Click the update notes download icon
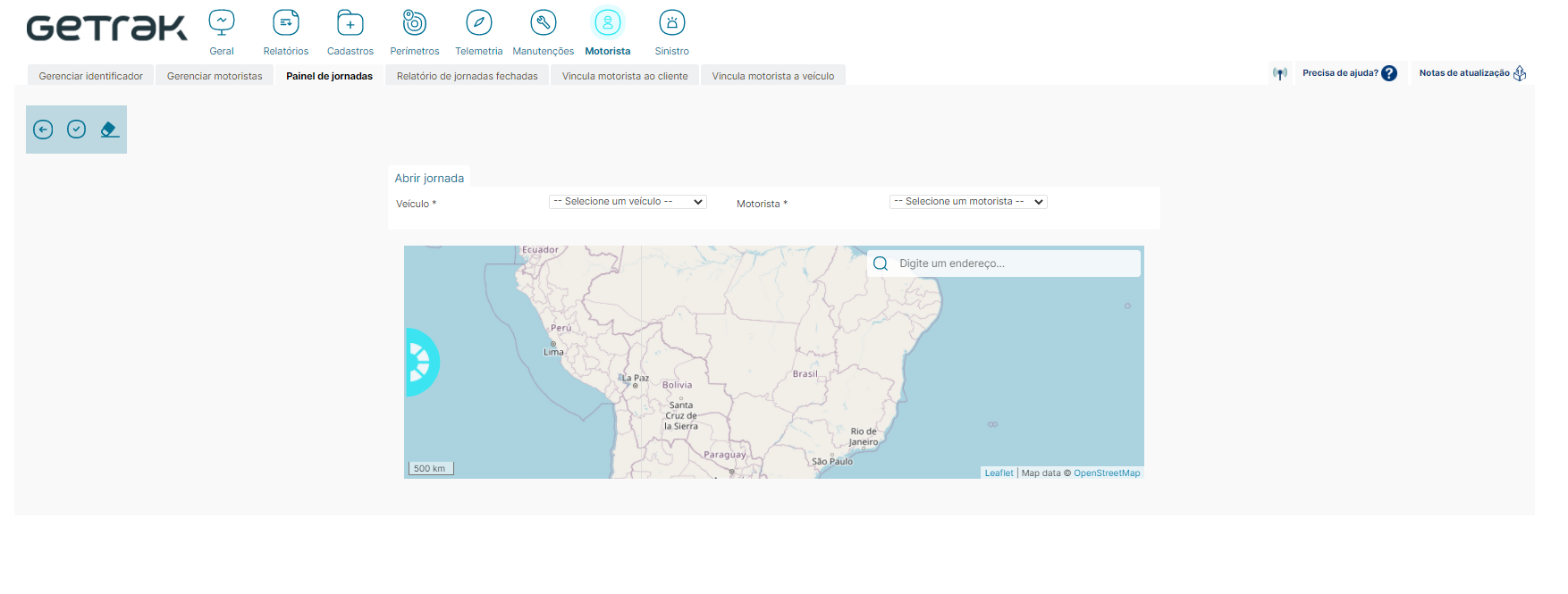 coord(1520,73)
